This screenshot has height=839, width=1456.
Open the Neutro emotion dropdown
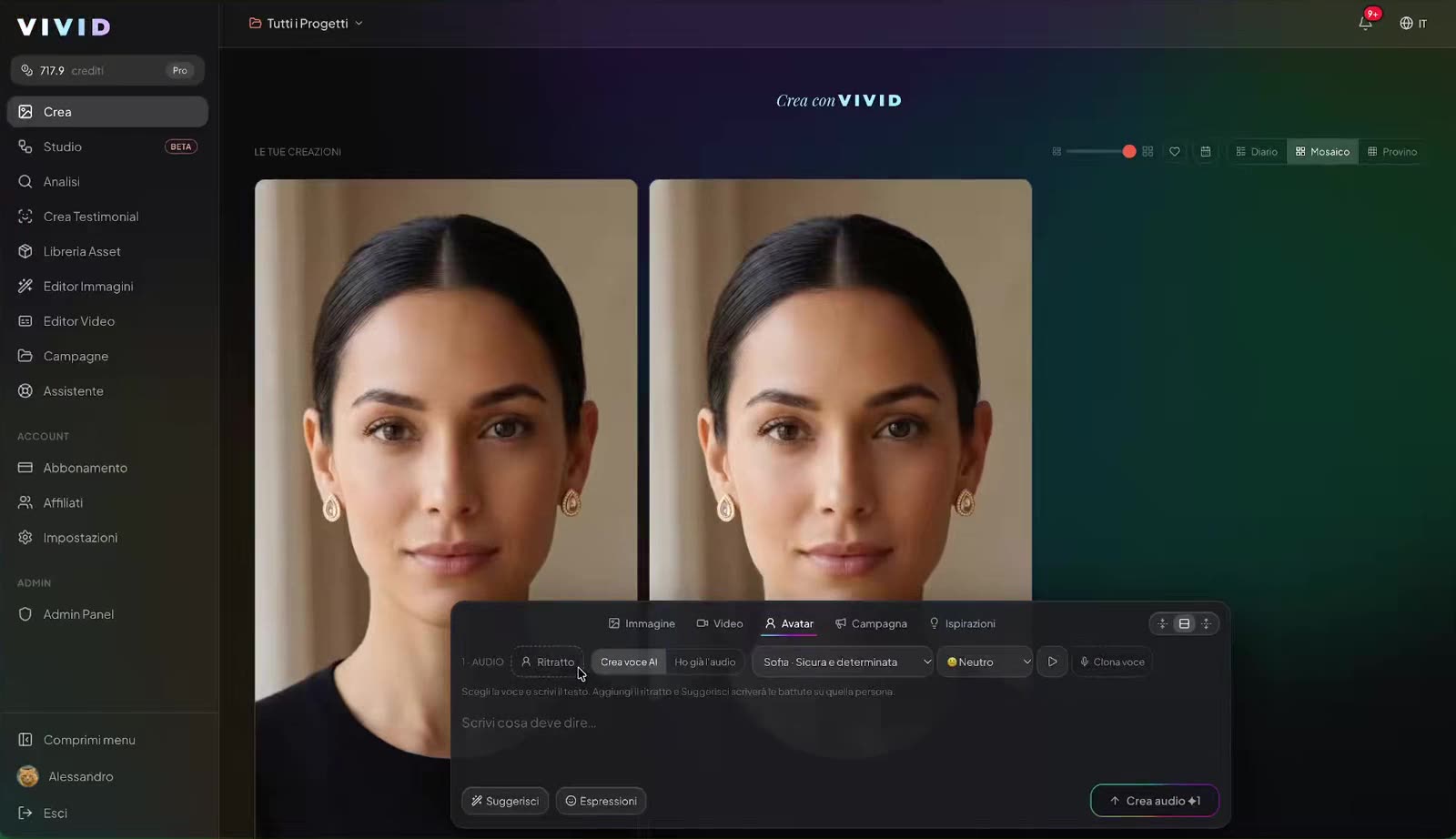[986, 662]
